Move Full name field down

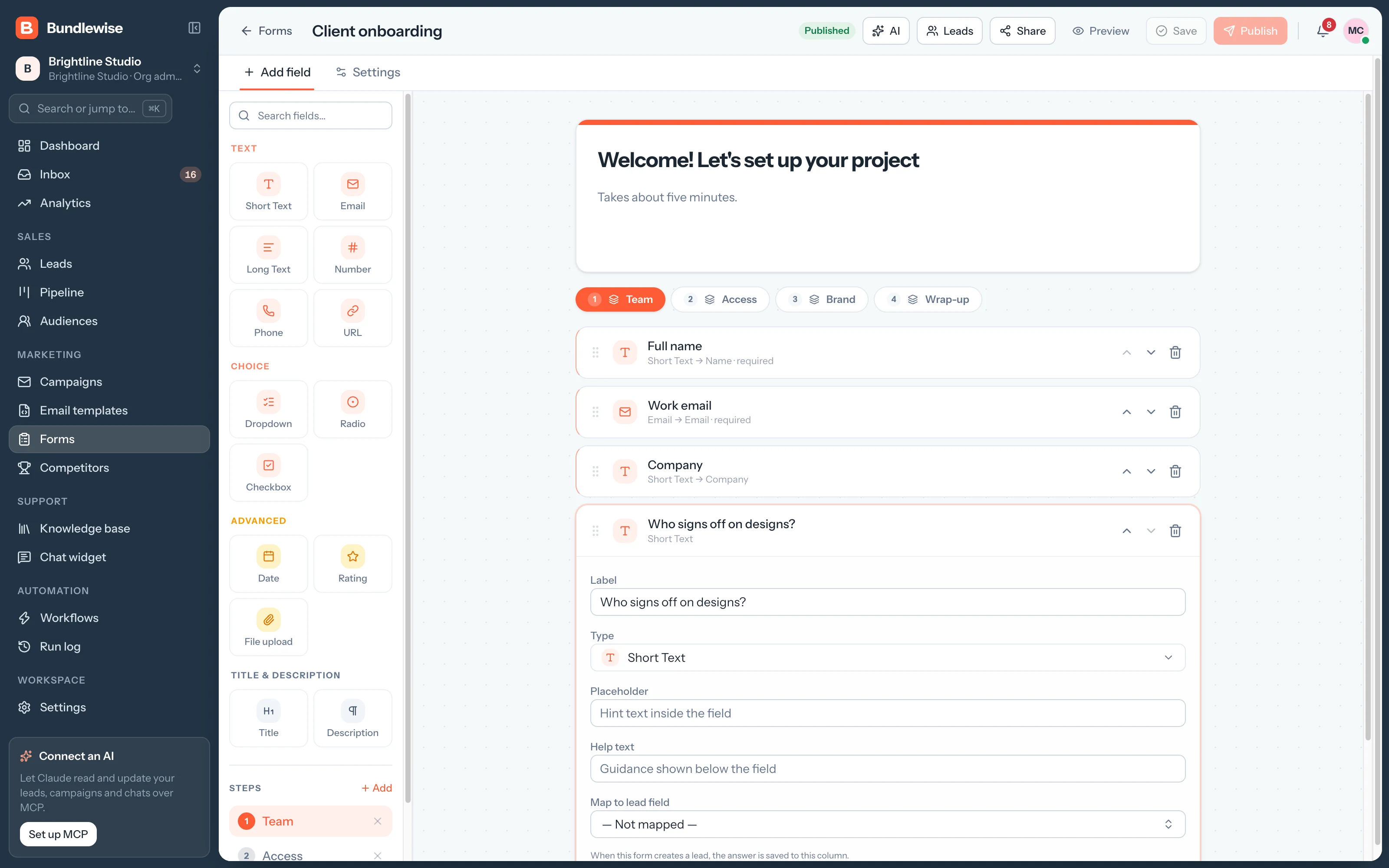pos(1151,352)
